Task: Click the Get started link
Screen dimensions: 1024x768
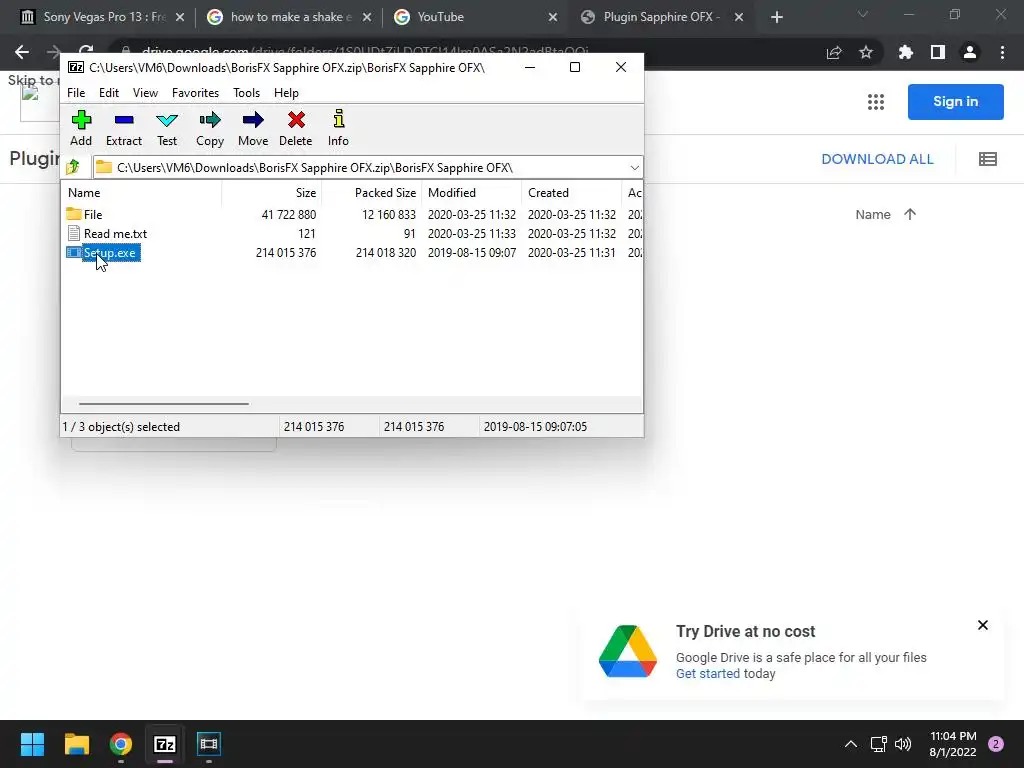Action: coord(707,673)
